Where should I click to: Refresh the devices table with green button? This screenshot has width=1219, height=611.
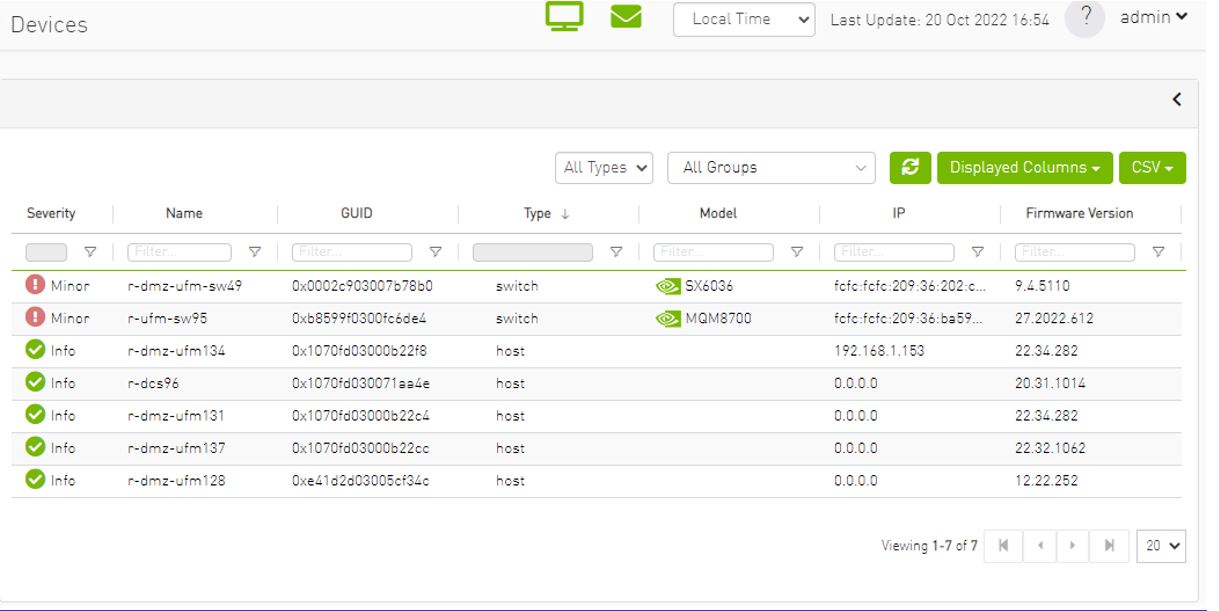(910, 167)
